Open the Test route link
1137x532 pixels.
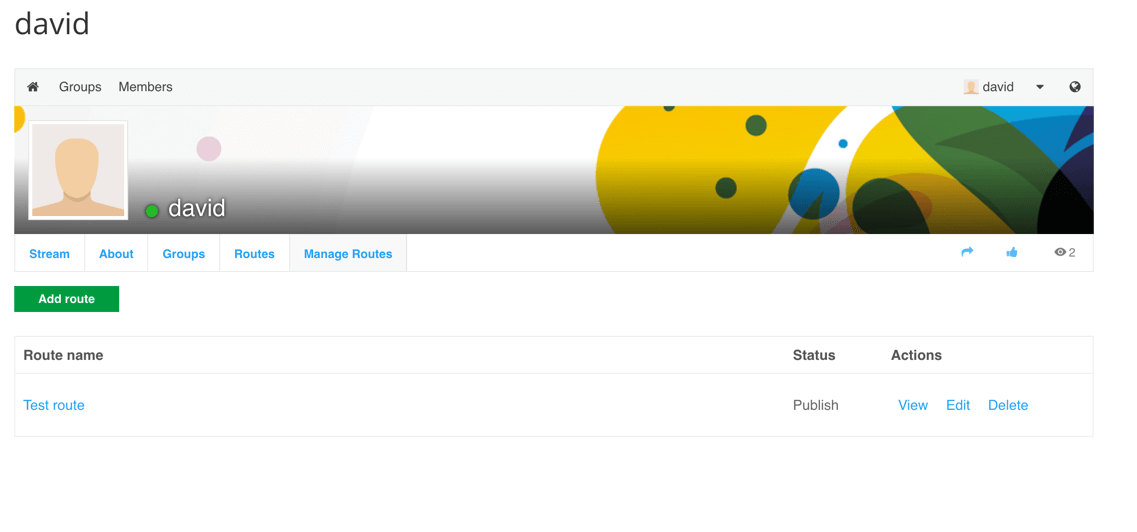(x=54, y=405)
